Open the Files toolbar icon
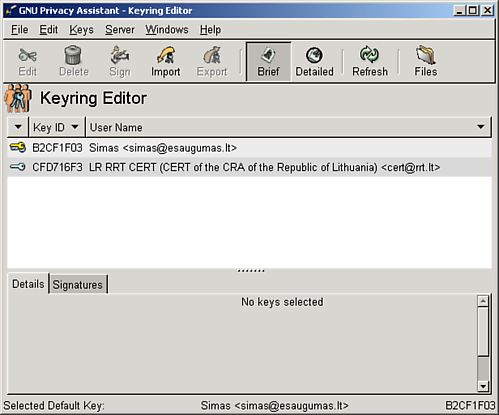Viewport: 499px width, 415px height. (x=426, y=55)
